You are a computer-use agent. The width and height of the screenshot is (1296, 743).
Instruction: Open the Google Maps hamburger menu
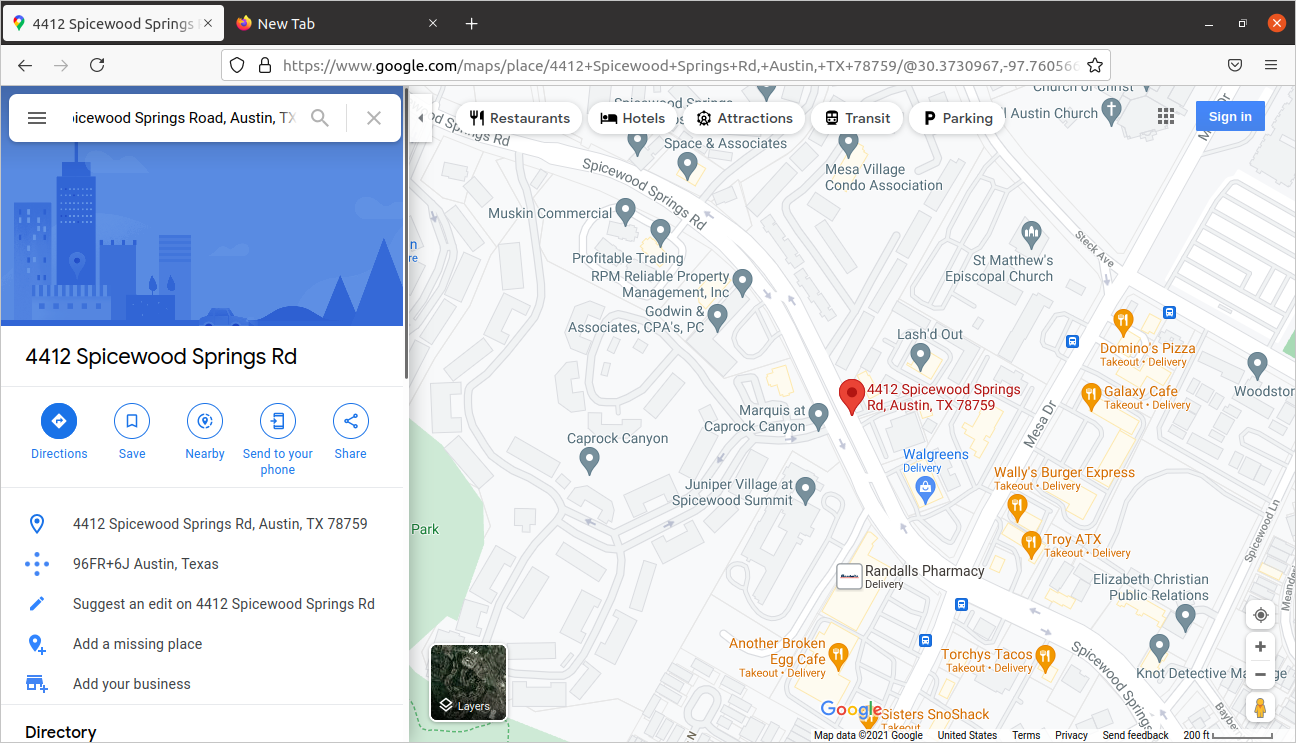click(37, 118)
